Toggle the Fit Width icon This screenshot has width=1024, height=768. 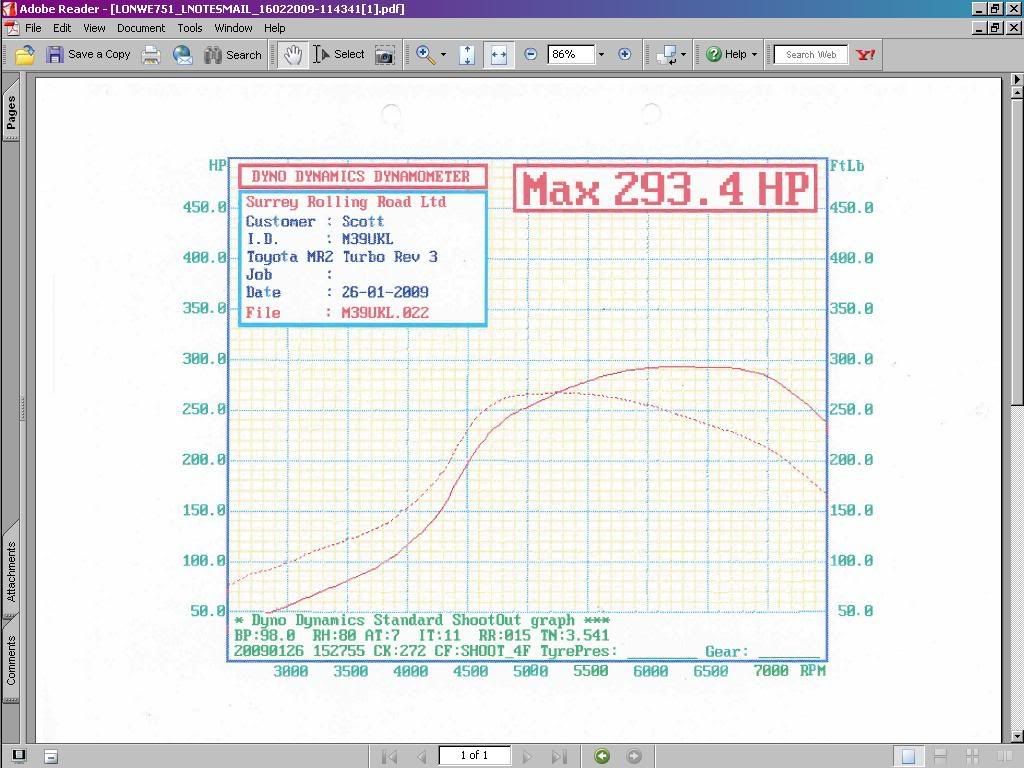pos(498,55)
